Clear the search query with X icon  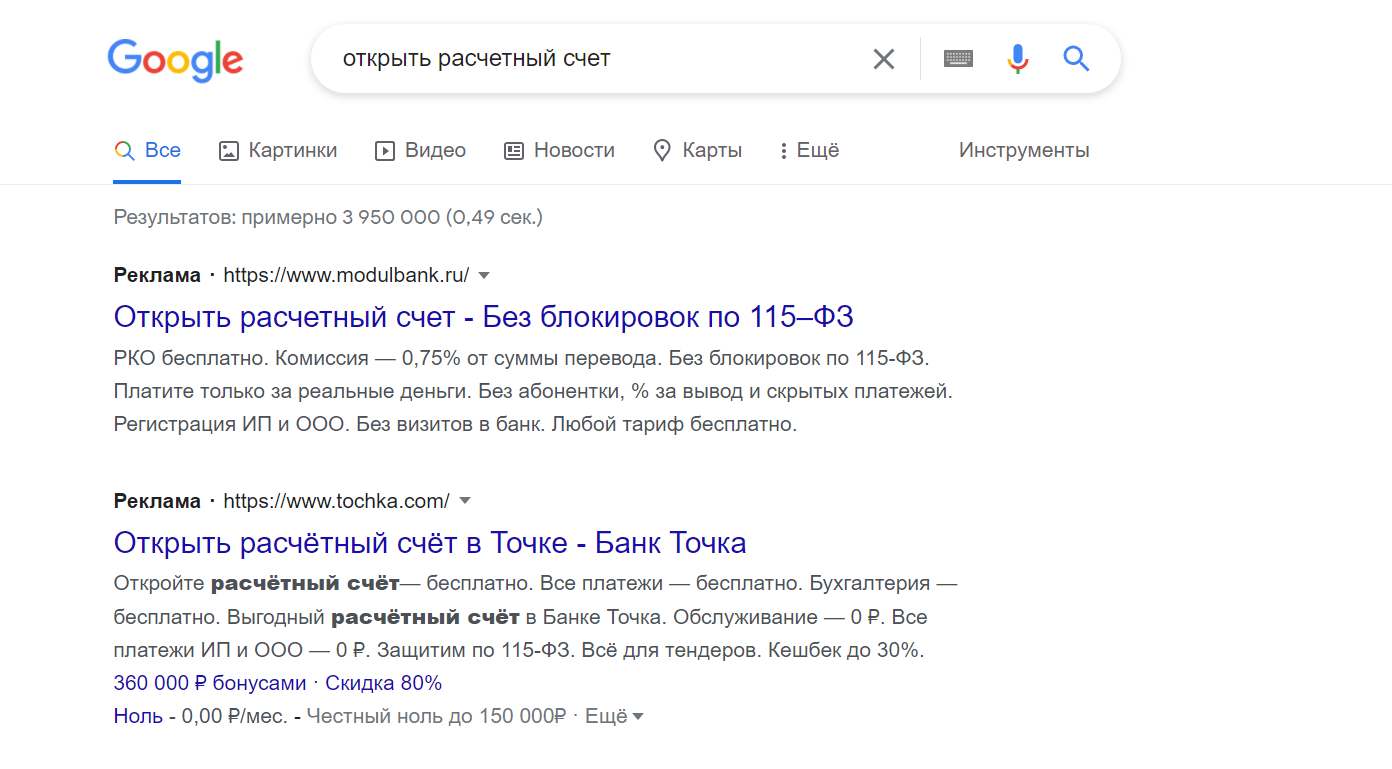[x=883, y=59]
